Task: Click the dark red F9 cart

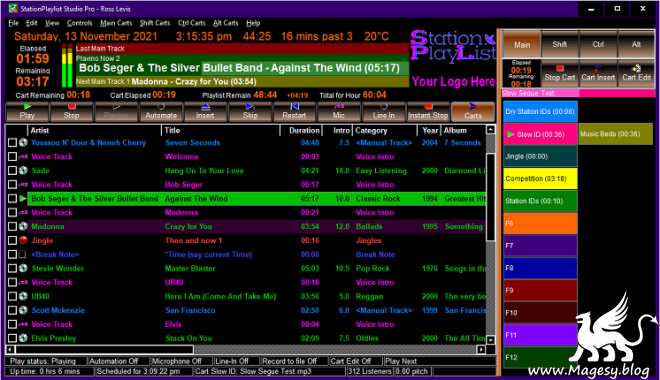Action: tap(540, 290)
